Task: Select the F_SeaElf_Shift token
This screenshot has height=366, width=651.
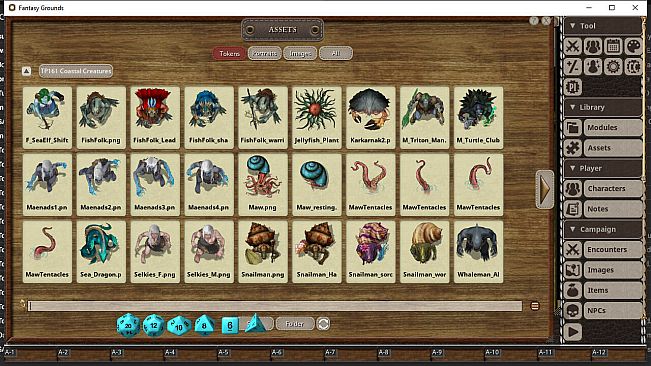Action: (x=47, y=117)
